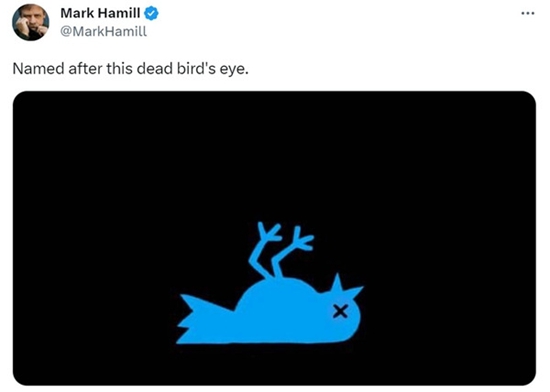Click the word "Named" in the tweet
The height and width of the screenshot is (392, 550).
pos(39,69)
